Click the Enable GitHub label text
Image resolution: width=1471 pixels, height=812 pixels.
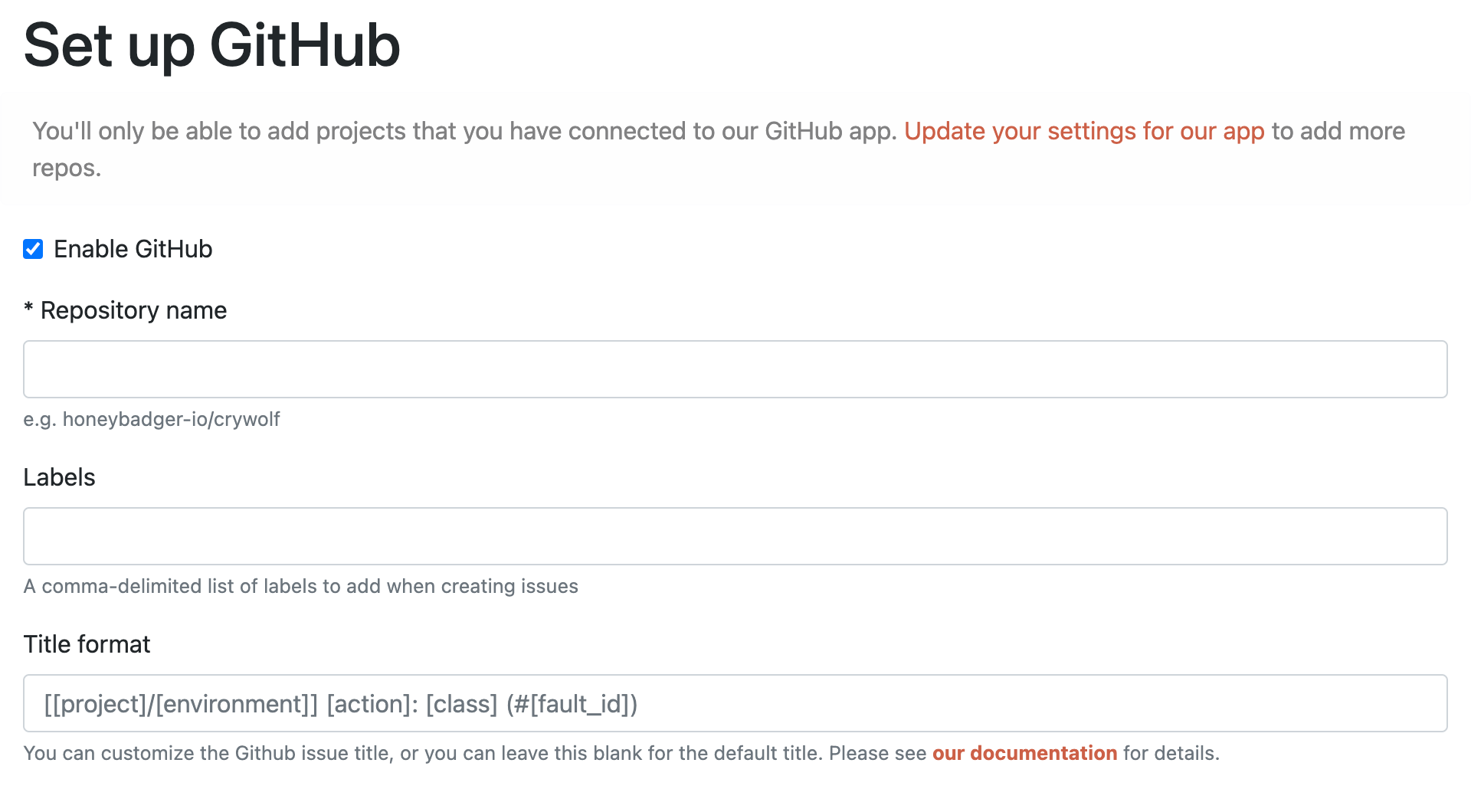[133, 248]
